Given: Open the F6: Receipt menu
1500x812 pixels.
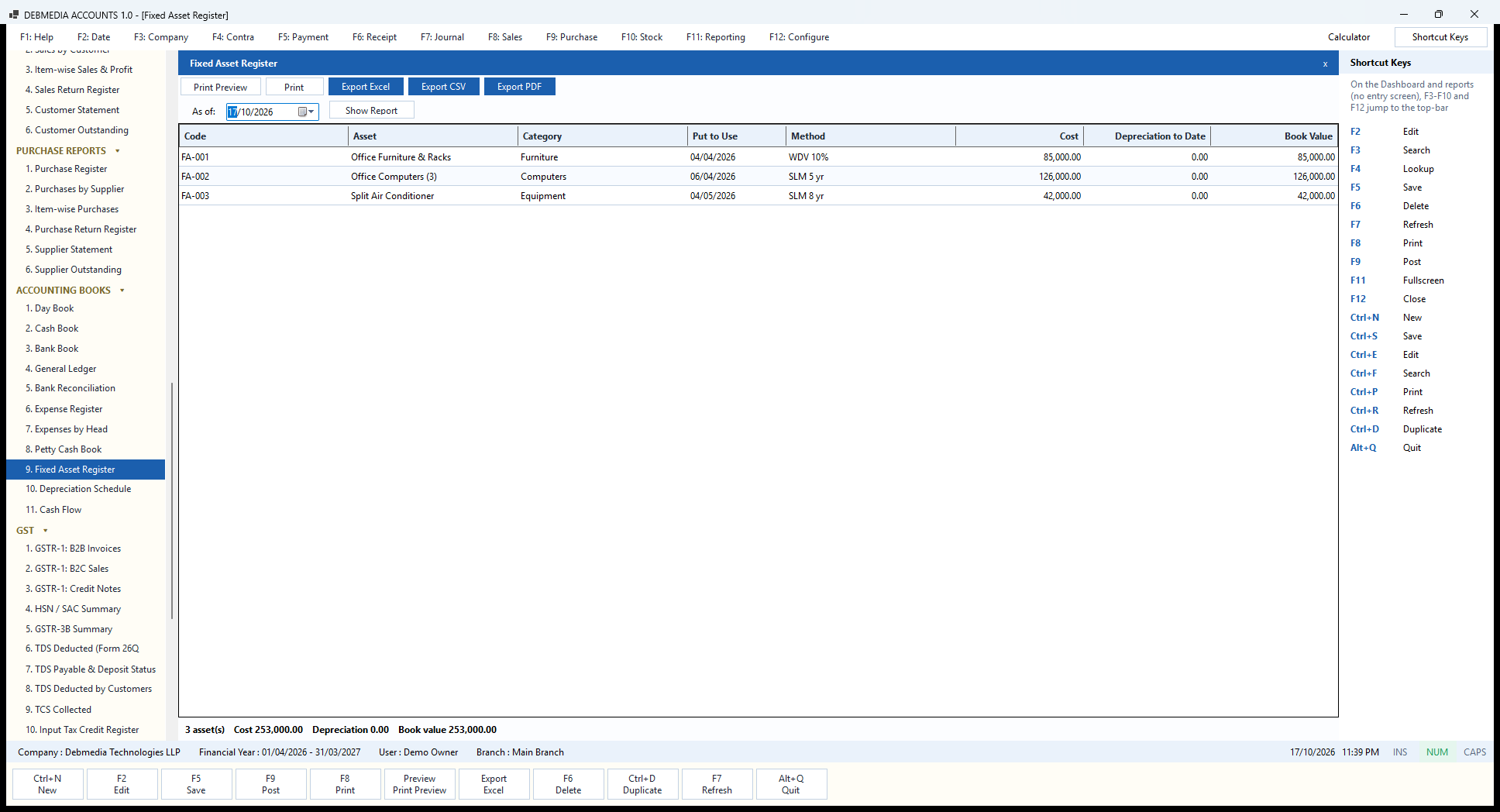Looking at the screenshot, I should (x=374, y=37).
